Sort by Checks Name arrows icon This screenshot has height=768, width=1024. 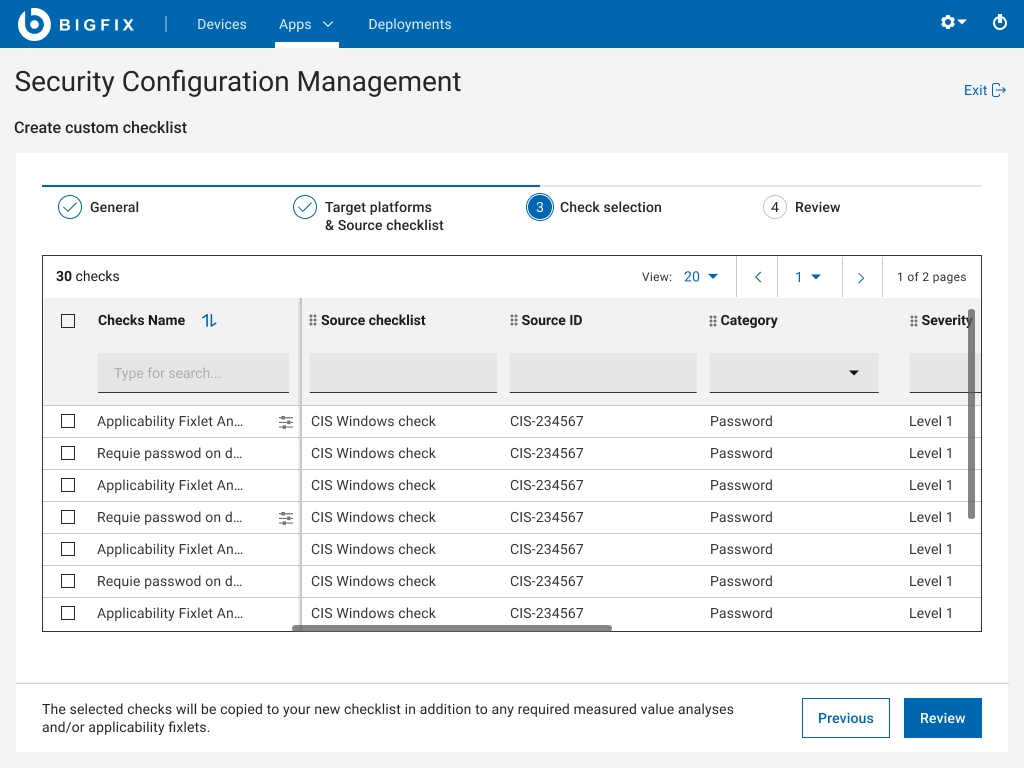(209, 321)
